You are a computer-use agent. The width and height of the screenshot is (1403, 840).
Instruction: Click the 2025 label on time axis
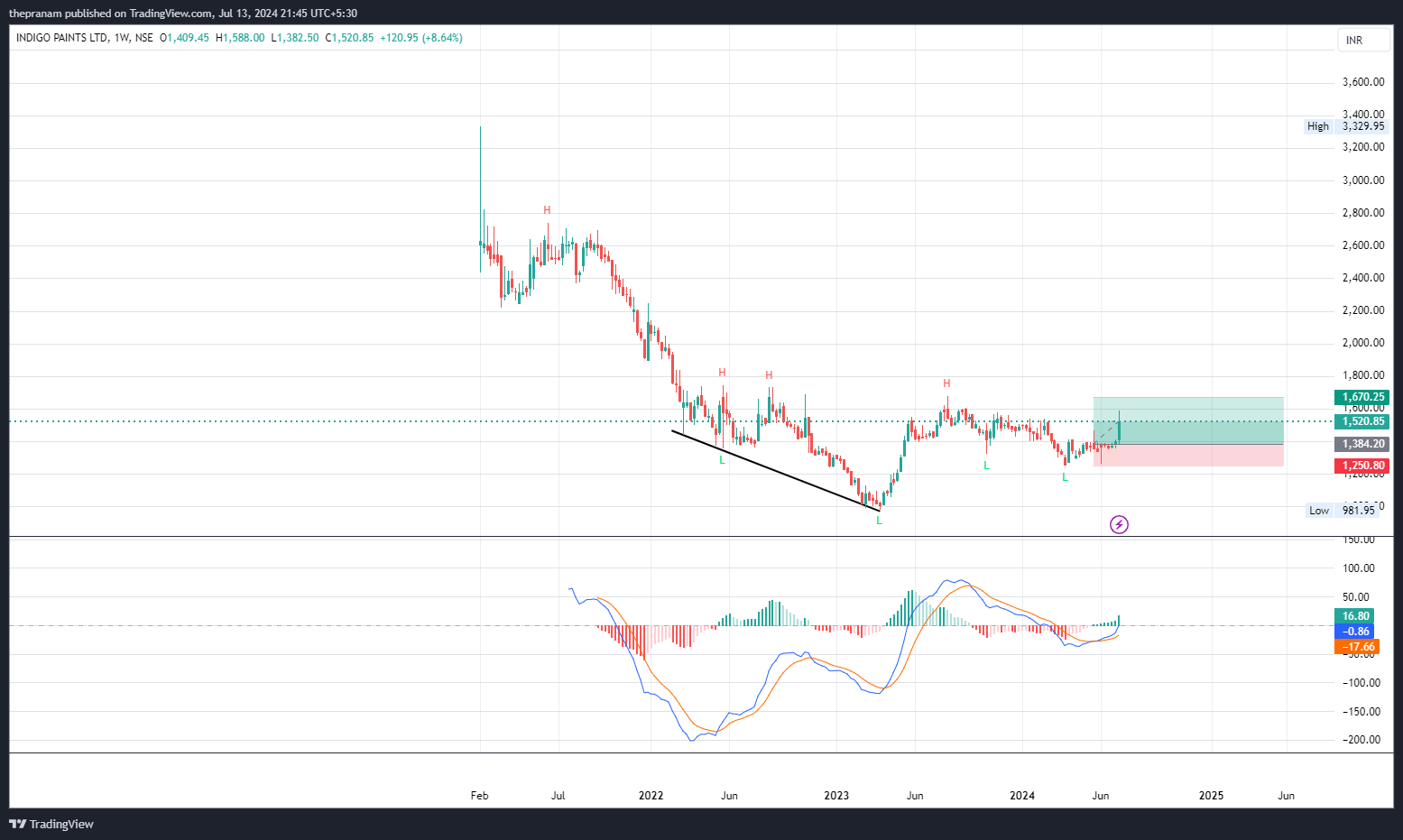(x=1211, y=796)
